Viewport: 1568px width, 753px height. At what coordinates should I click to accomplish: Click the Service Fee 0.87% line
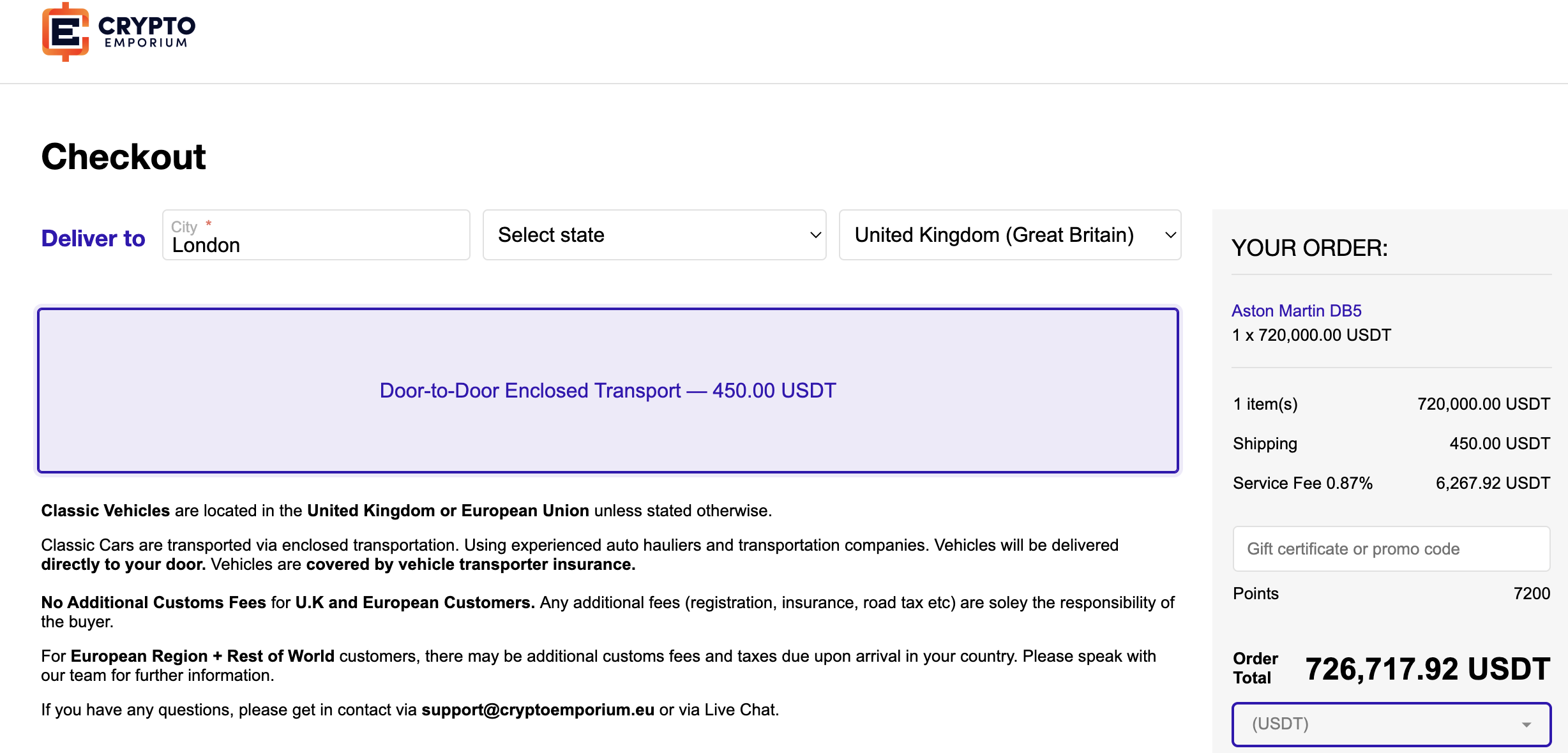(1392, 483)
